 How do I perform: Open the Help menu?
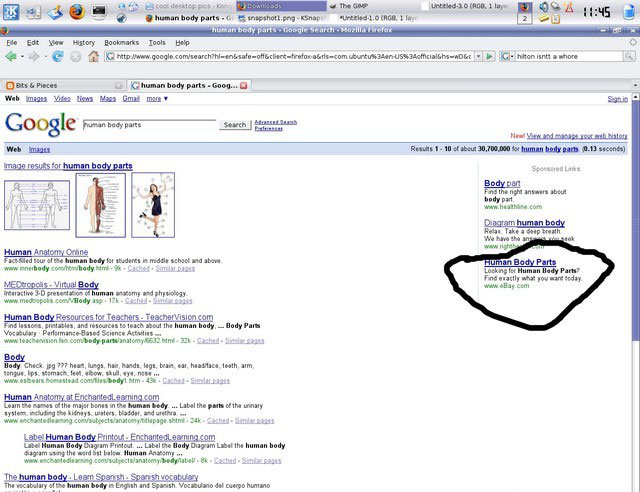click(182, 42)
